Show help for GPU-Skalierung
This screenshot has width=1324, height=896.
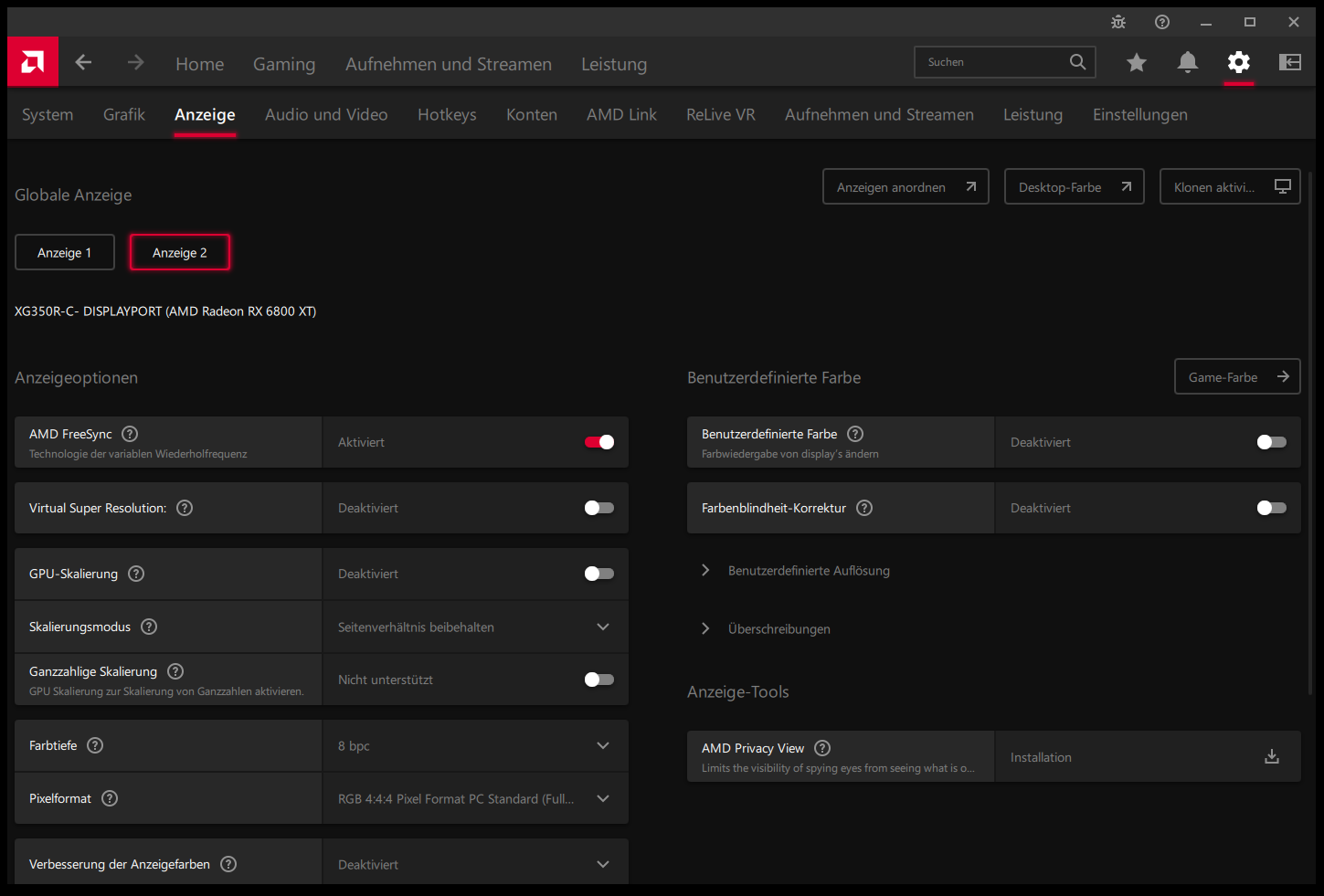point(136,574)
